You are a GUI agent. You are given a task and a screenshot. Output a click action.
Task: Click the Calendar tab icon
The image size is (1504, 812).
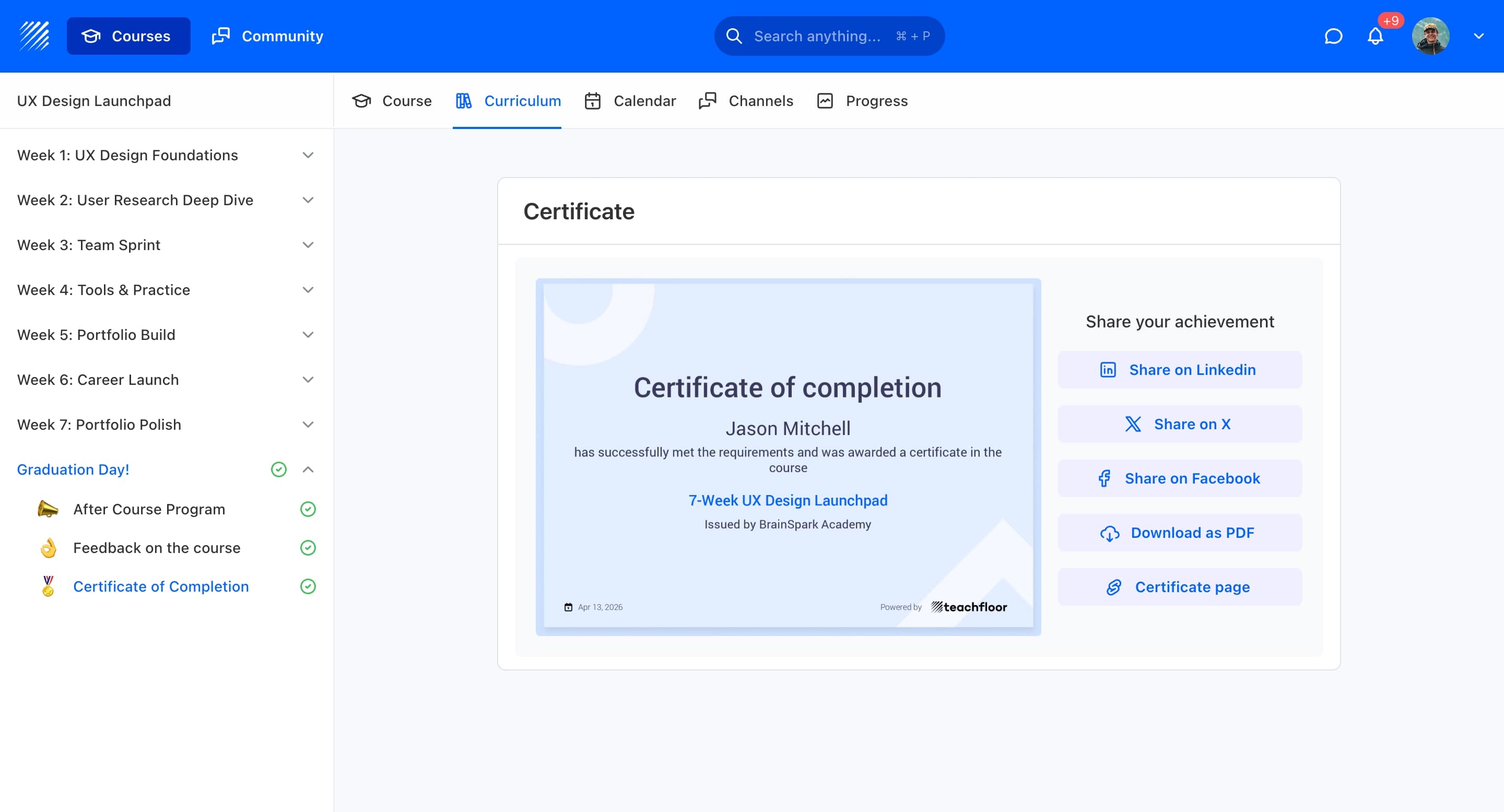pos(593,101)
